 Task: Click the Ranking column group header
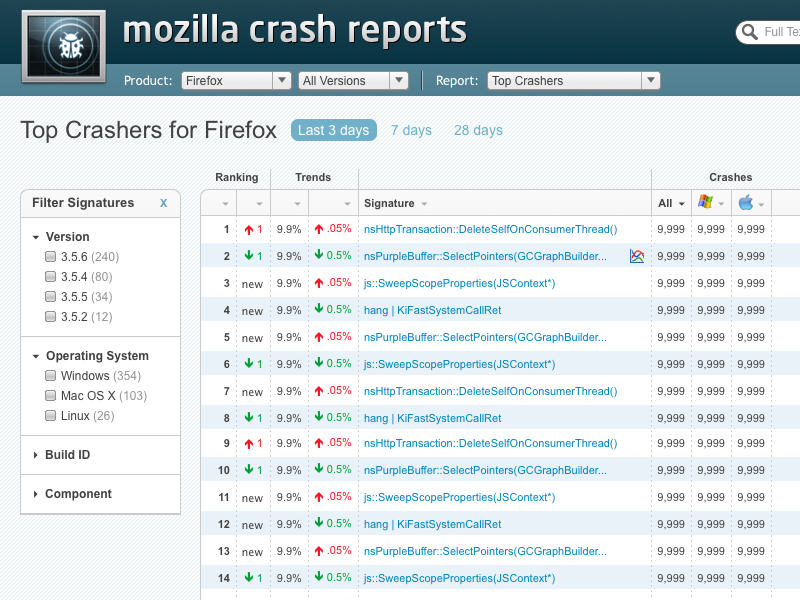237,177
